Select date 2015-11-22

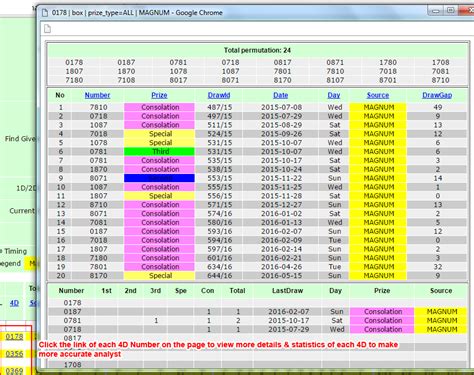[x=281, y=178]
